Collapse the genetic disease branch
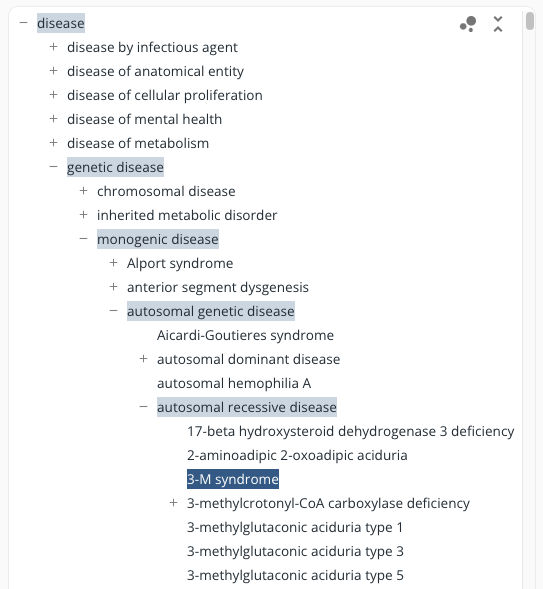This screenshot has width=543, height=589. tap(53, 167)
